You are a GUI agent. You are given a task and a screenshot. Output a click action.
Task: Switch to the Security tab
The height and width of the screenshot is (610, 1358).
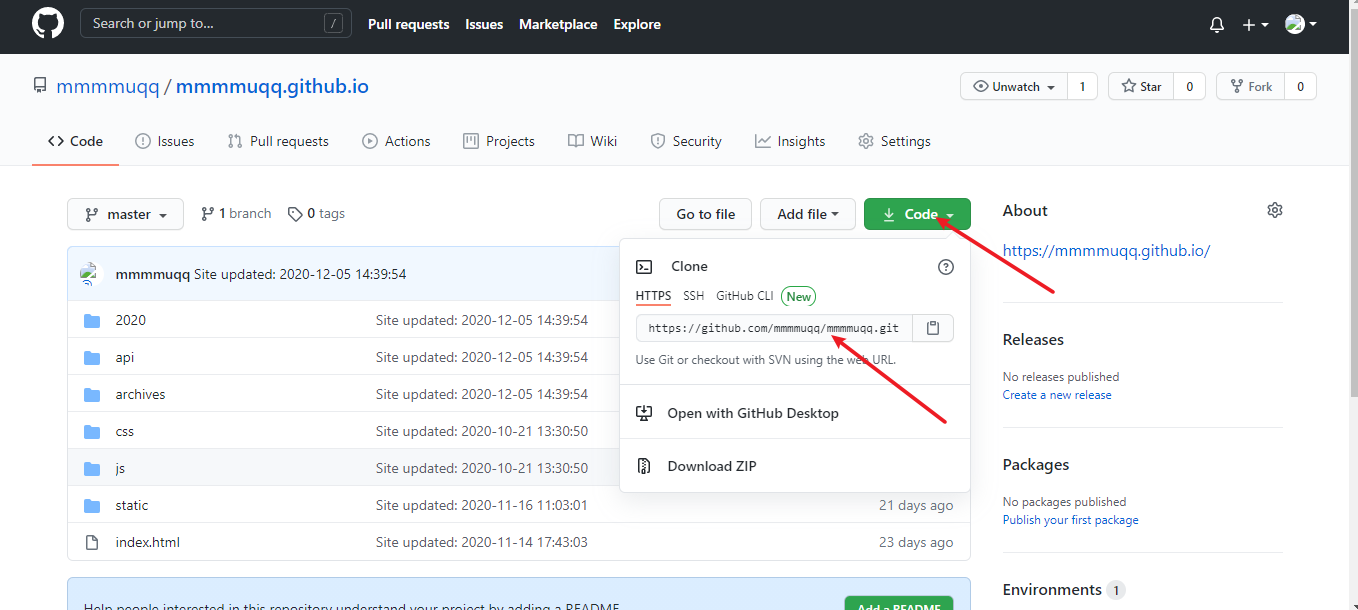[x=686, y=141]
